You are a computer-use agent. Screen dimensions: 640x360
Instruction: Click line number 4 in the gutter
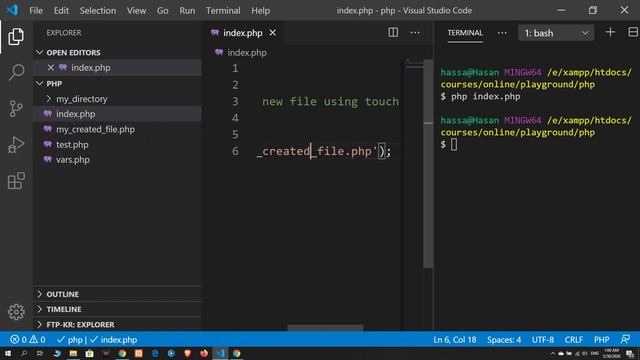(x=235, y=118)
